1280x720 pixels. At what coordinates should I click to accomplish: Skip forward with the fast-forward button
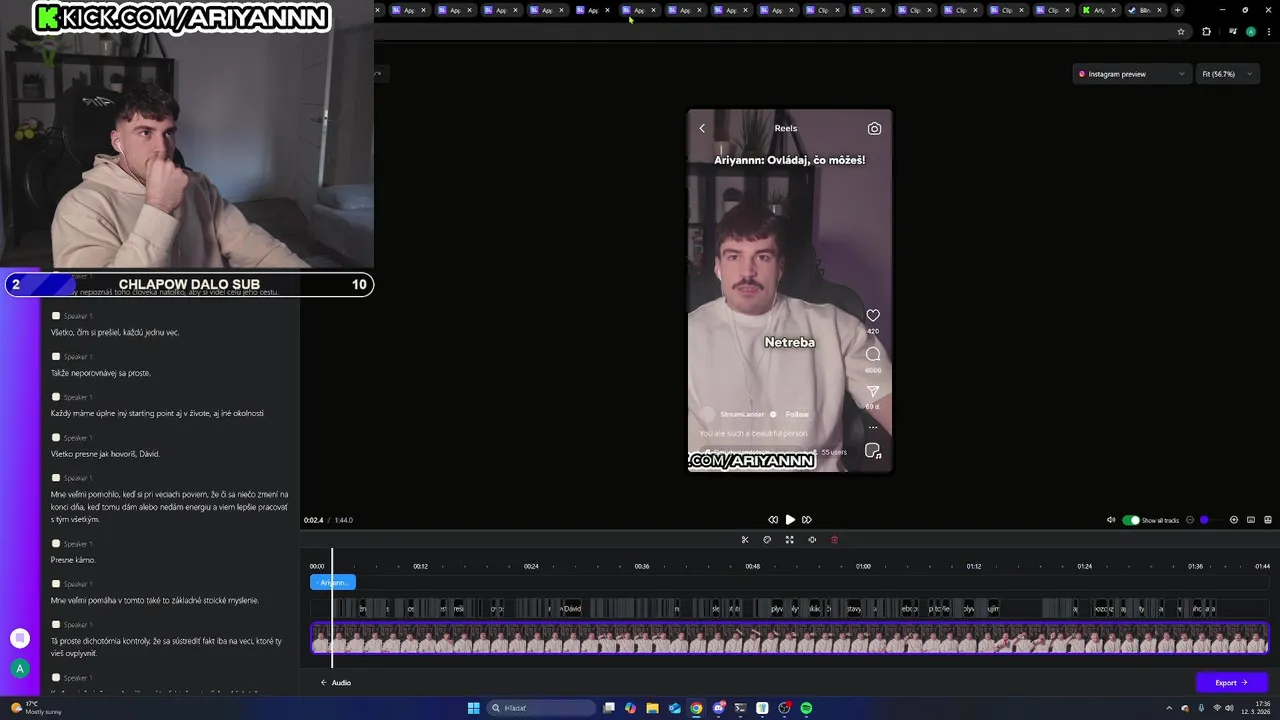[x=807, y=520]
